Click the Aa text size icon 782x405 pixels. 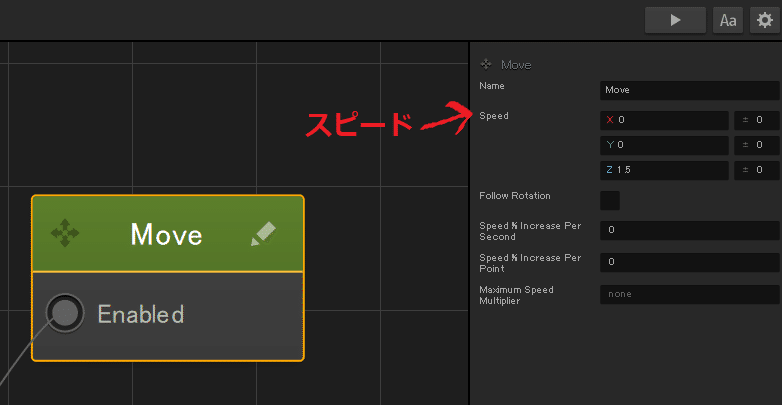(x=727, y=20)
